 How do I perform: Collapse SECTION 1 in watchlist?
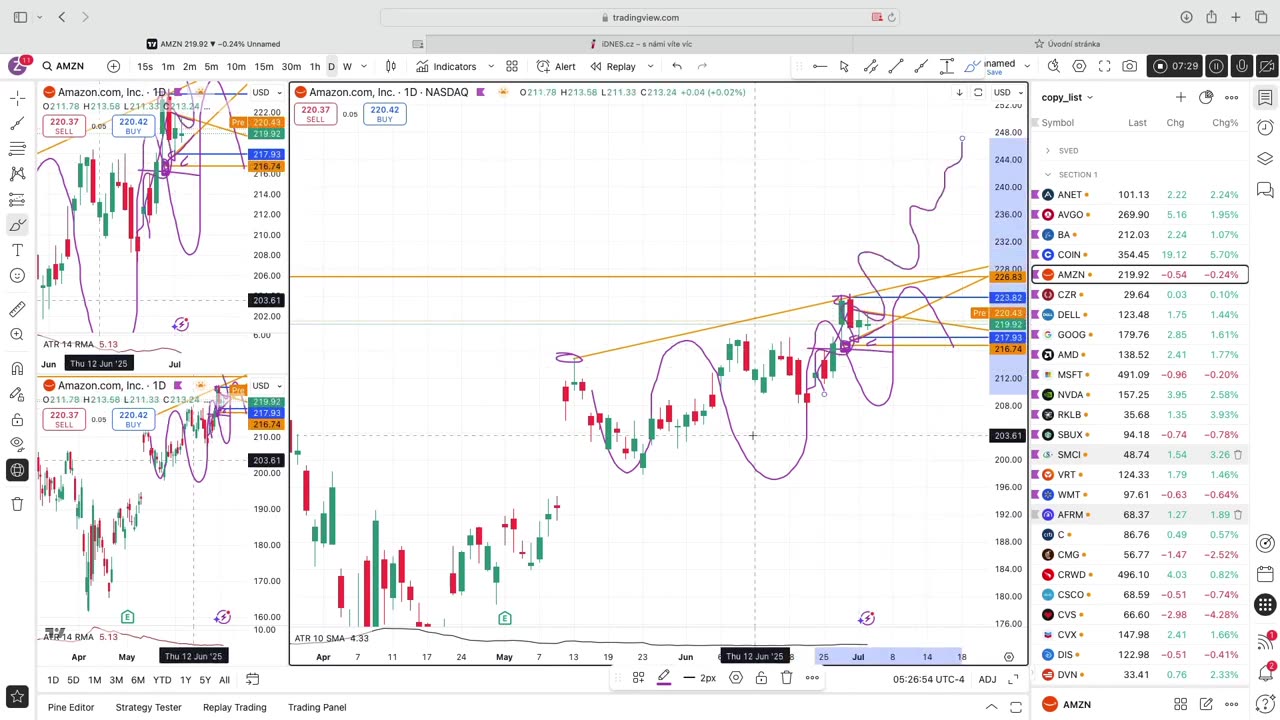click(x=1047, y=175)
